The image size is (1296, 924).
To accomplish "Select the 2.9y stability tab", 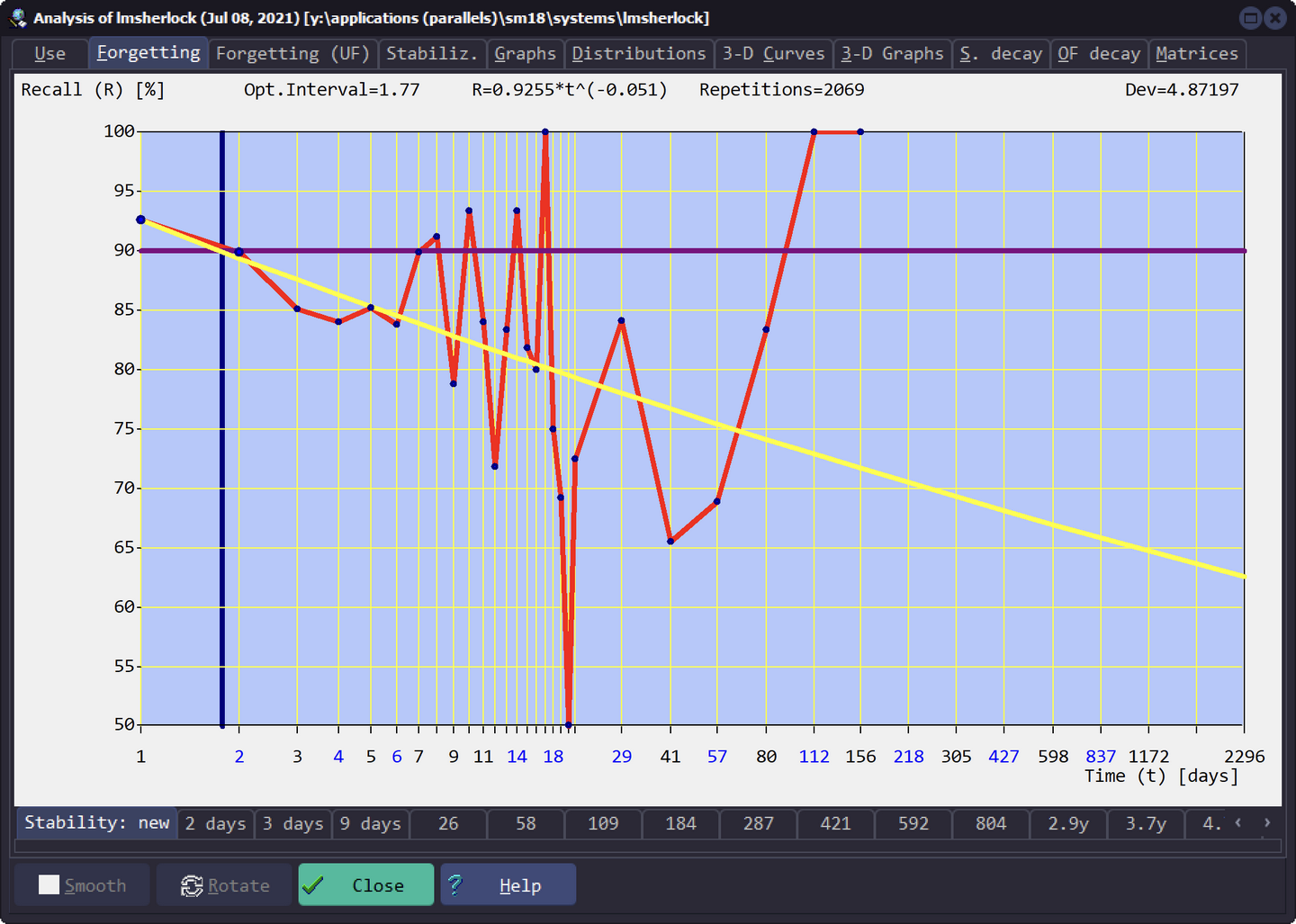I will coord(1067,824).
